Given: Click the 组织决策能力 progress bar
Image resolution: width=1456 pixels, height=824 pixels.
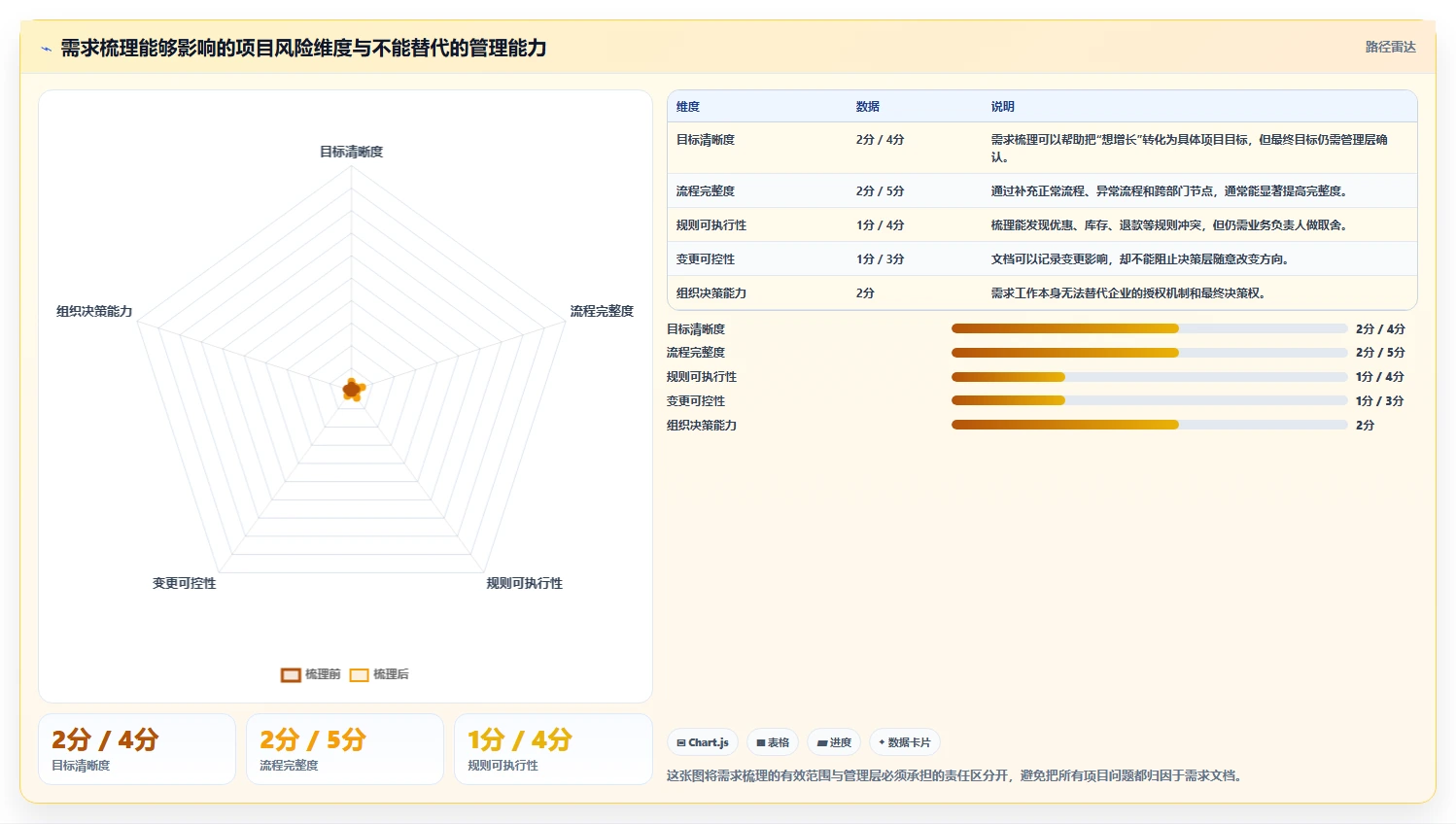Looking at the screenshot, I should 1149,425.
